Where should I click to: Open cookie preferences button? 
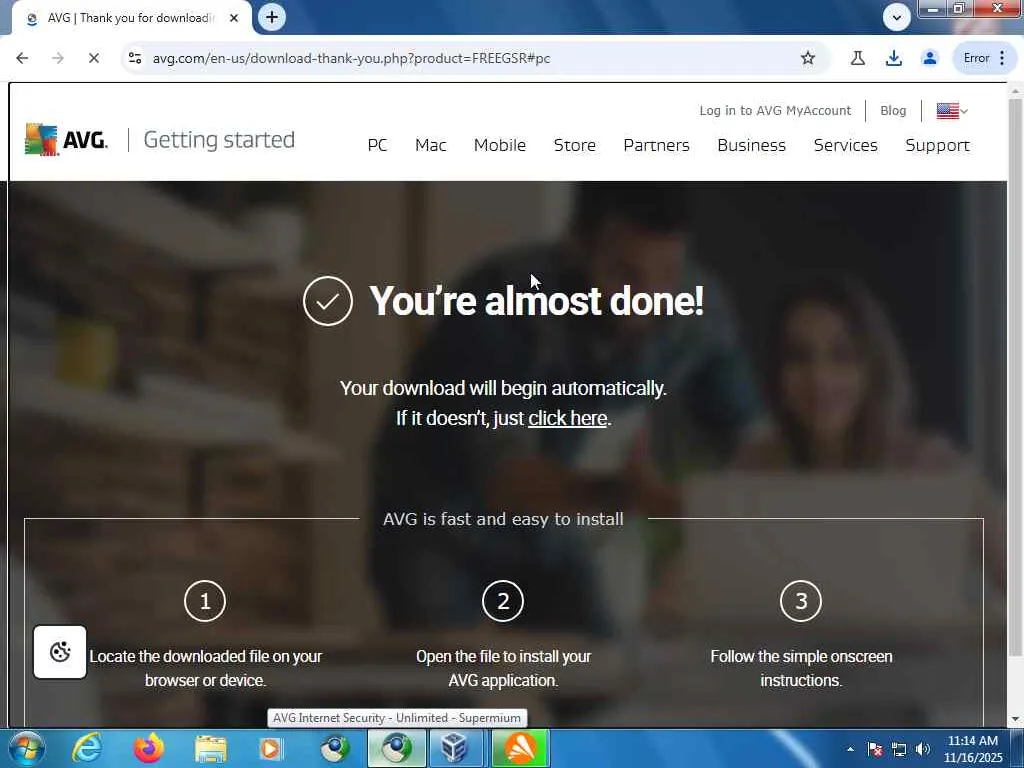60,652
